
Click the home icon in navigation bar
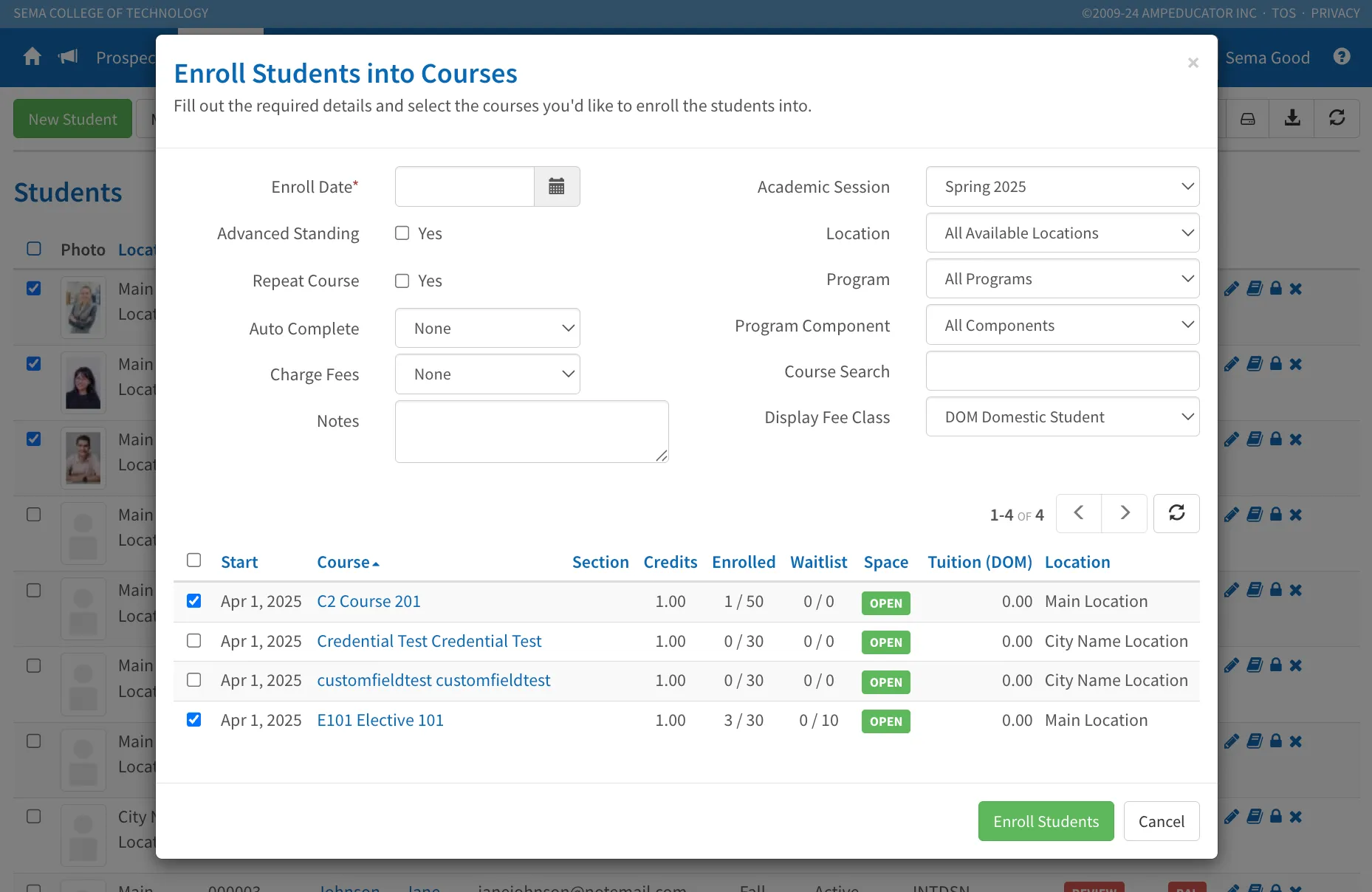pyautogui.click(x=32, y=57)
